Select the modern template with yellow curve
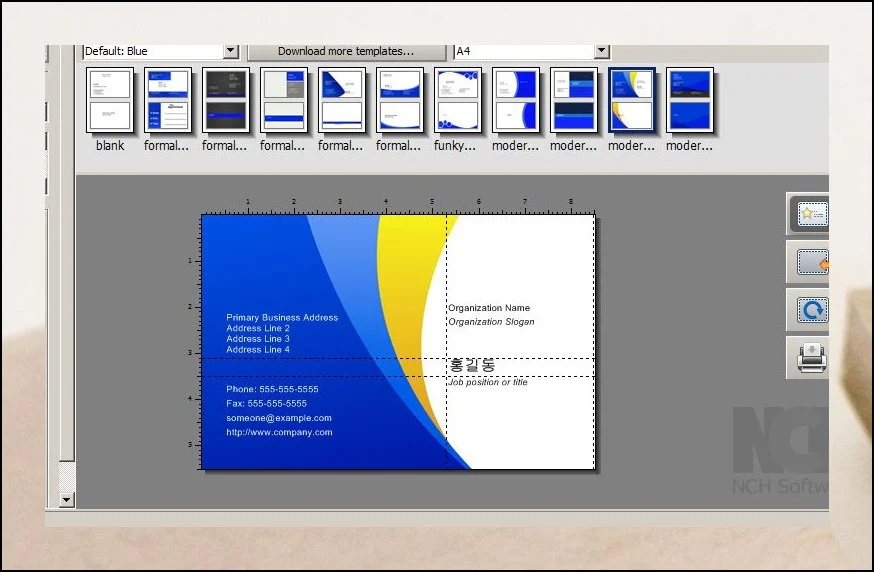Image resolution: width=874 pixels, height=572 pixels. pyautogui.click(x=632, y=100)
